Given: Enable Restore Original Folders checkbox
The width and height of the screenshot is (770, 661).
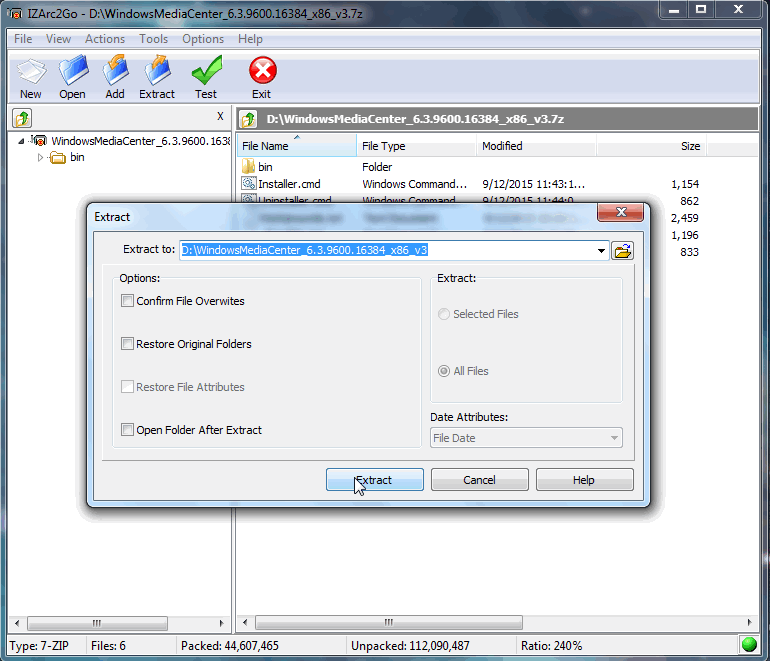Looking at the screenshot, I should [127, 344].
